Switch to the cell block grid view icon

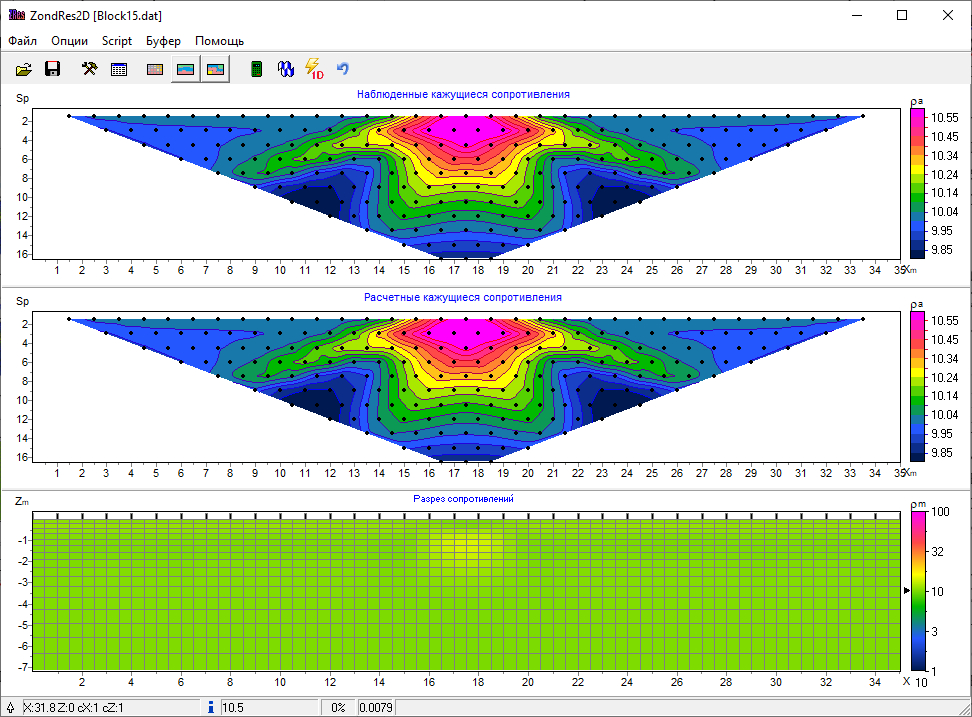click(x=155, y=69)
